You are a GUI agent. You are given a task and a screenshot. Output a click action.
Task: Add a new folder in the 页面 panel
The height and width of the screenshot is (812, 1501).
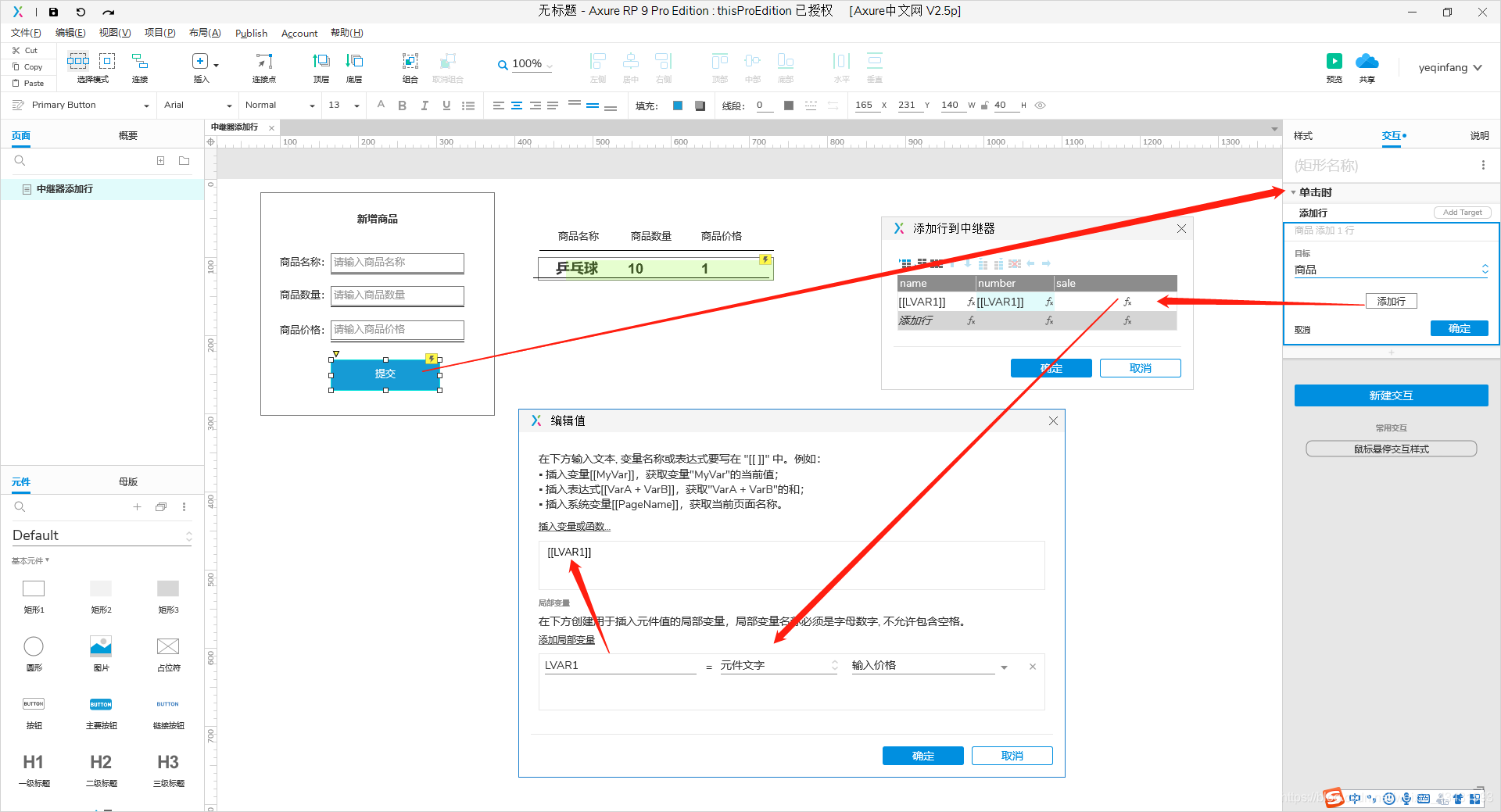(x=184, y=160)
